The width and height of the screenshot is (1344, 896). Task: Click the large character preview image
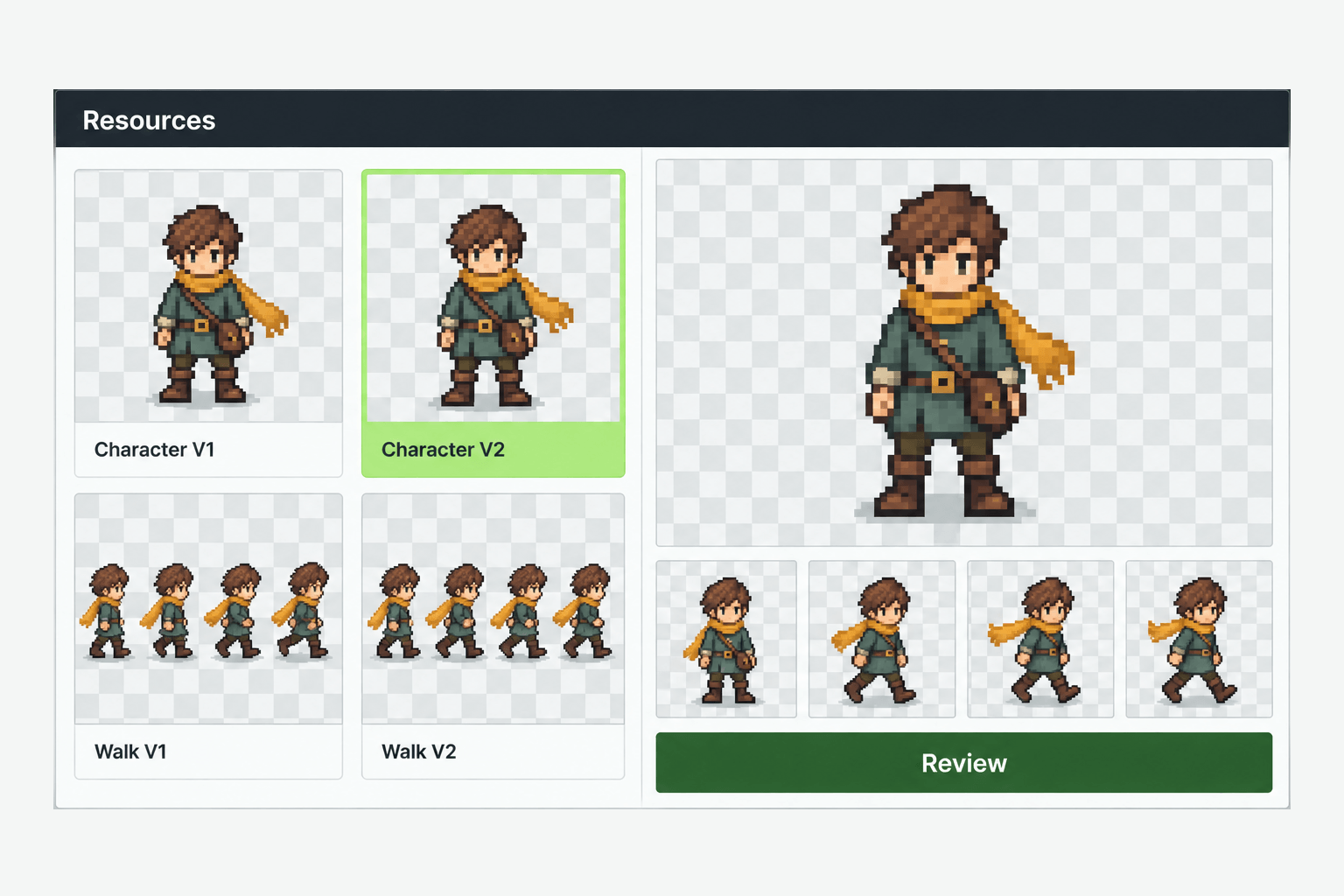[x=964, y=353]
